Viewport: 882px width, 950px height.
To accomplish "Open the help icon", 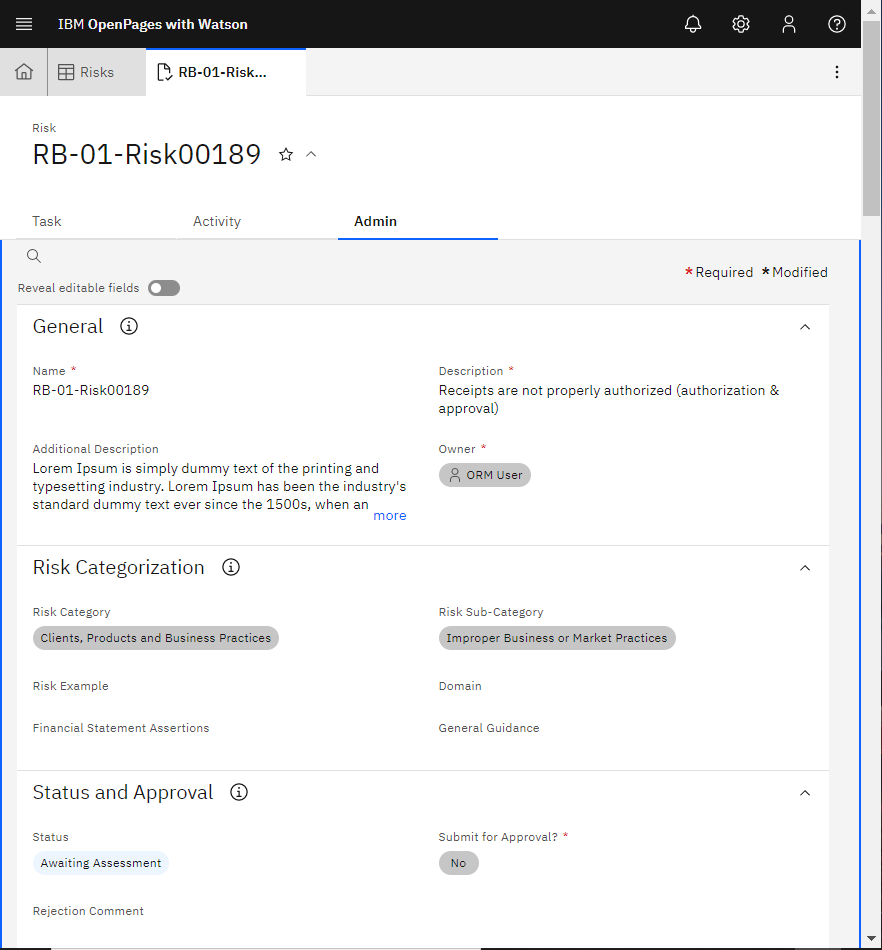I will (837, 23).
